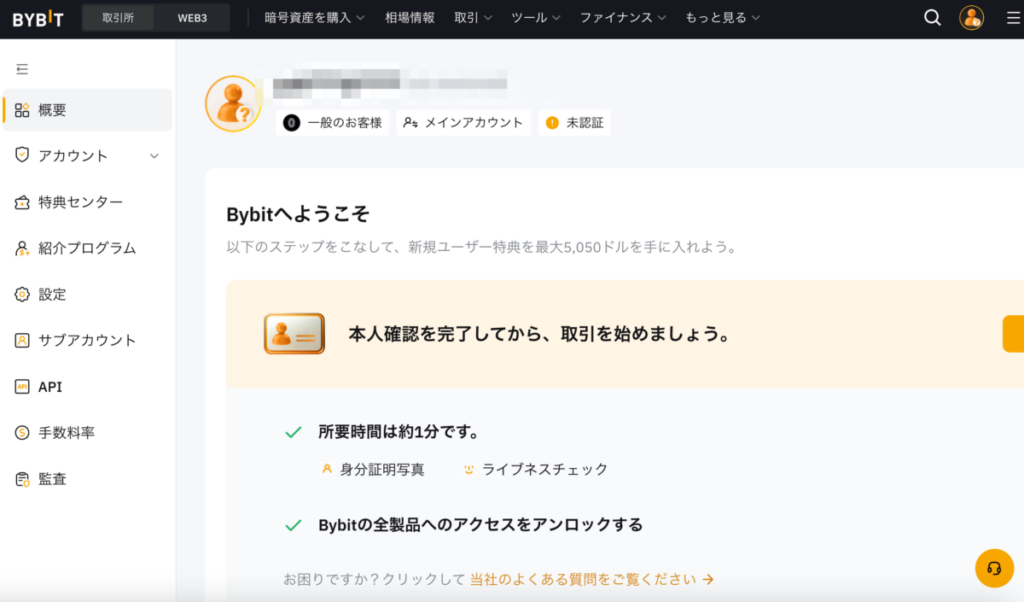The height and width of the screenshot is (602, 1024).
Task: Click the 未認証 status badge
Action: 574,123
